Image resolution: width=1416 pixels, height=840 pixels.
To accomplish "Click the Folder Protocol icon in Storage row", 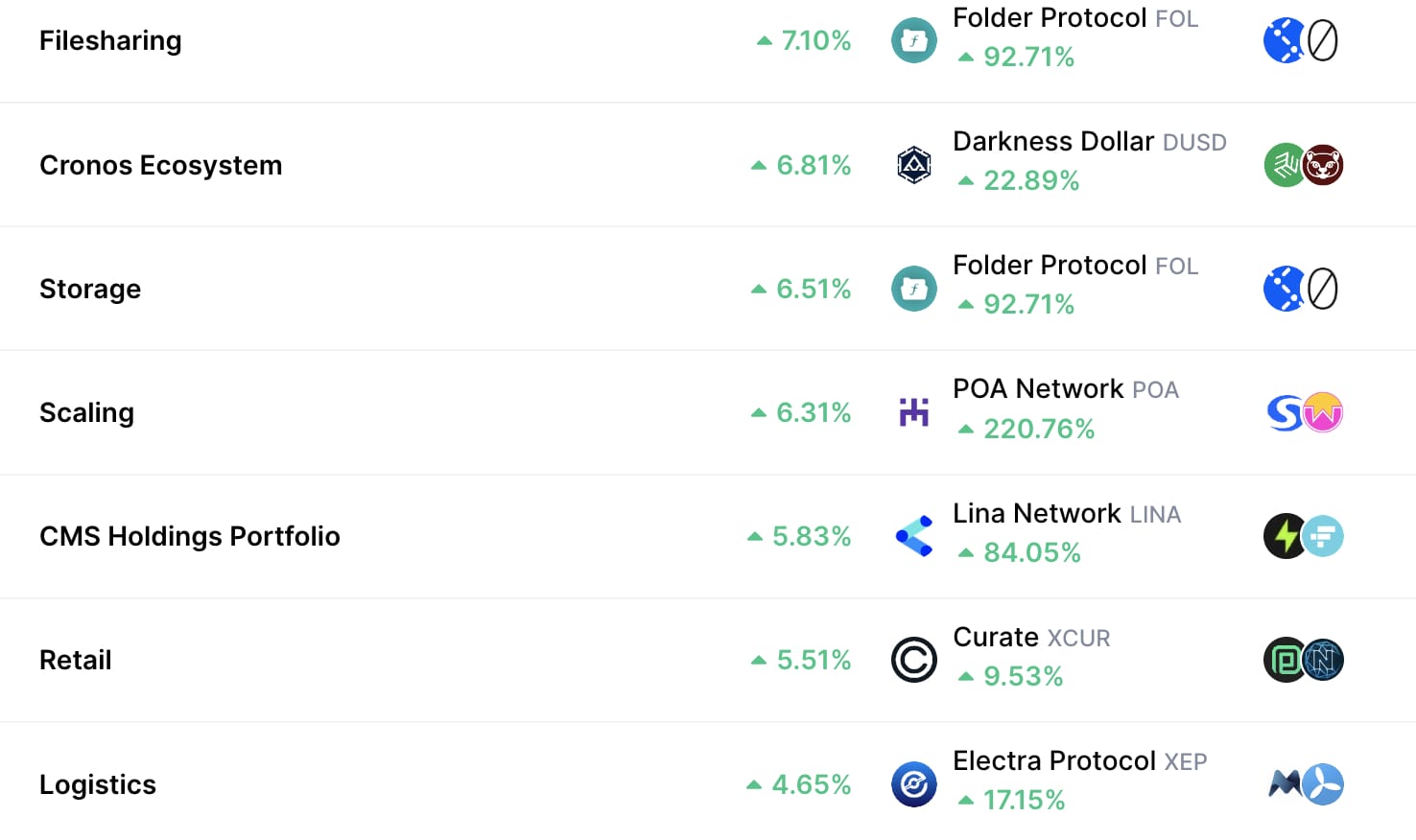I will tap(913, 289).
